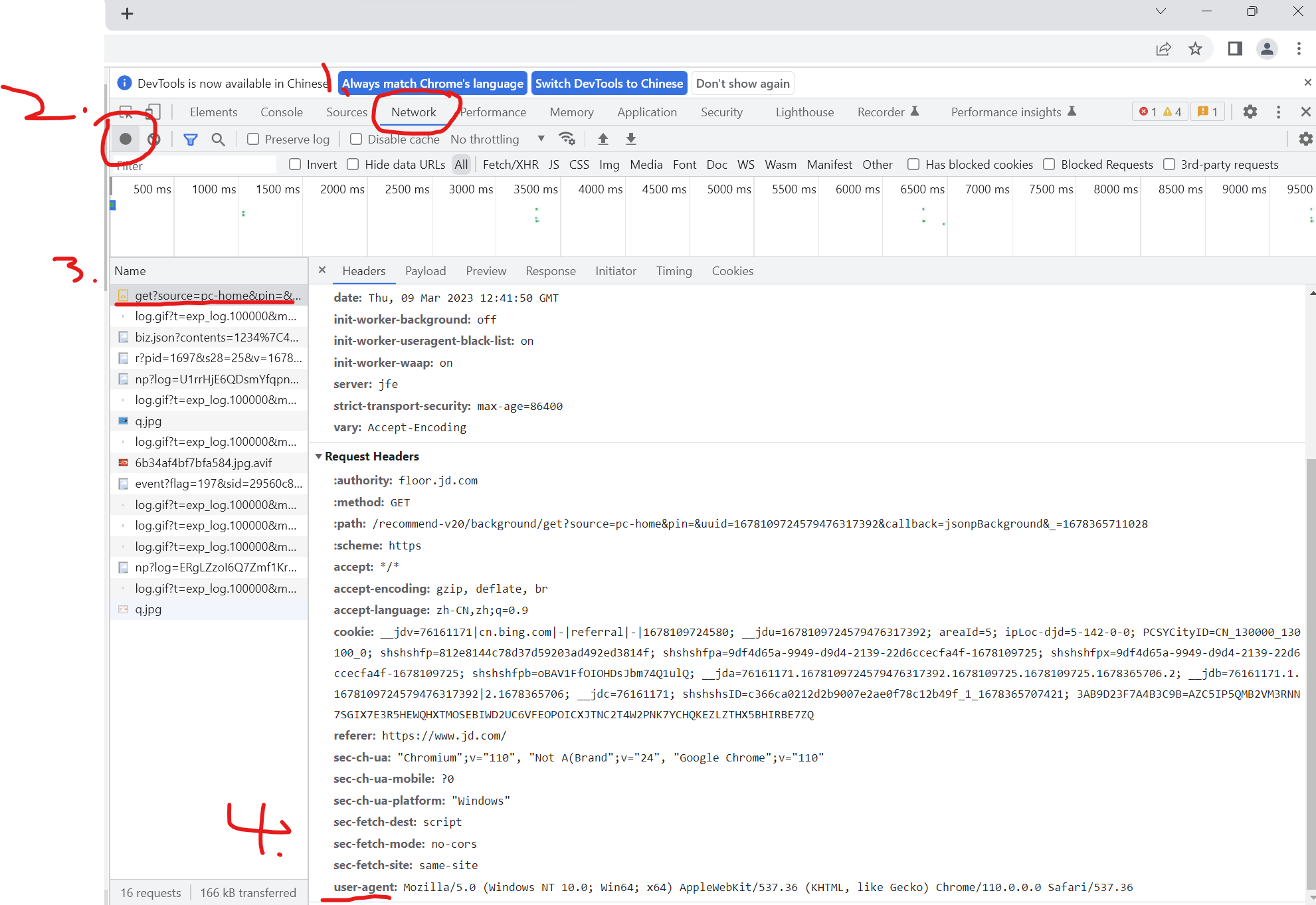Click the import HAR file upload icon
The image size is (1316, 905).
(x=603, y=139)
